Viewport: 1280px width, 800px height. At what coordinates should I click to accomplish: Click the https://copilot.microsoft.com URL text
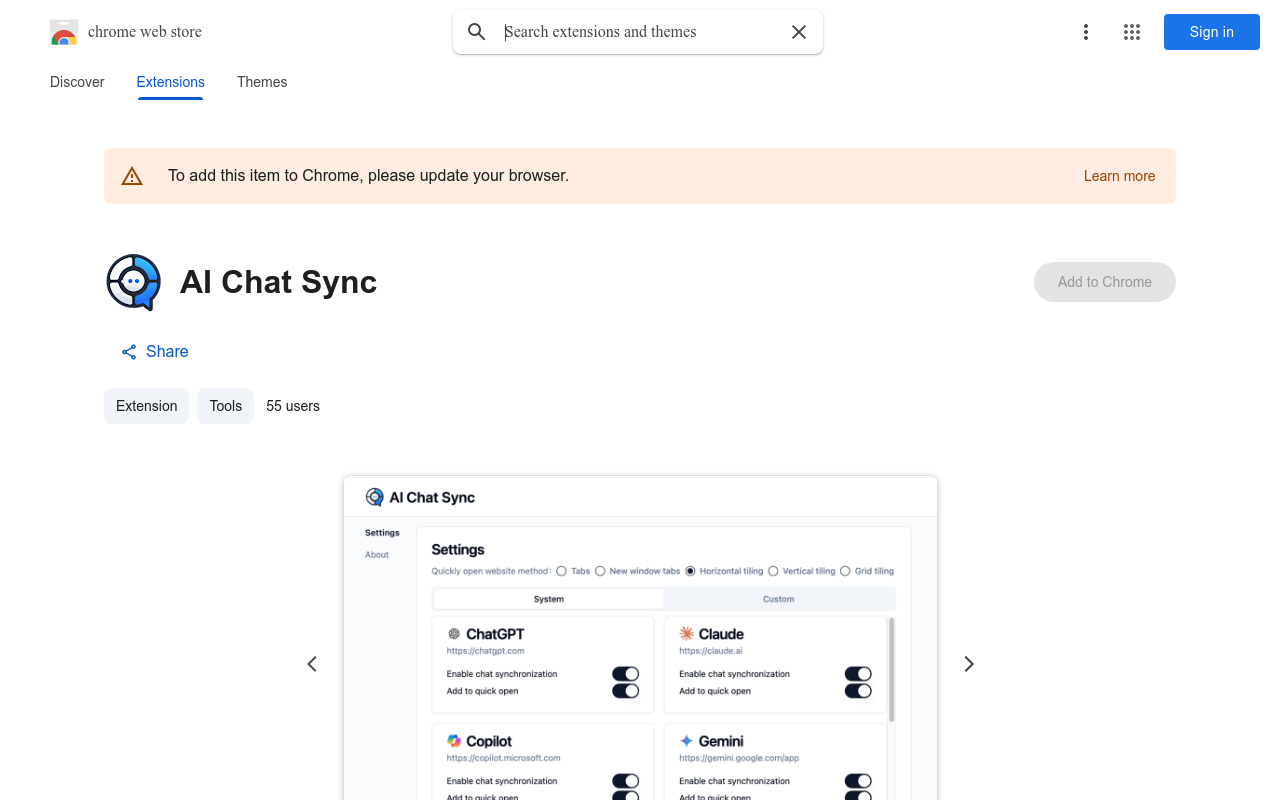pos(504,758)
